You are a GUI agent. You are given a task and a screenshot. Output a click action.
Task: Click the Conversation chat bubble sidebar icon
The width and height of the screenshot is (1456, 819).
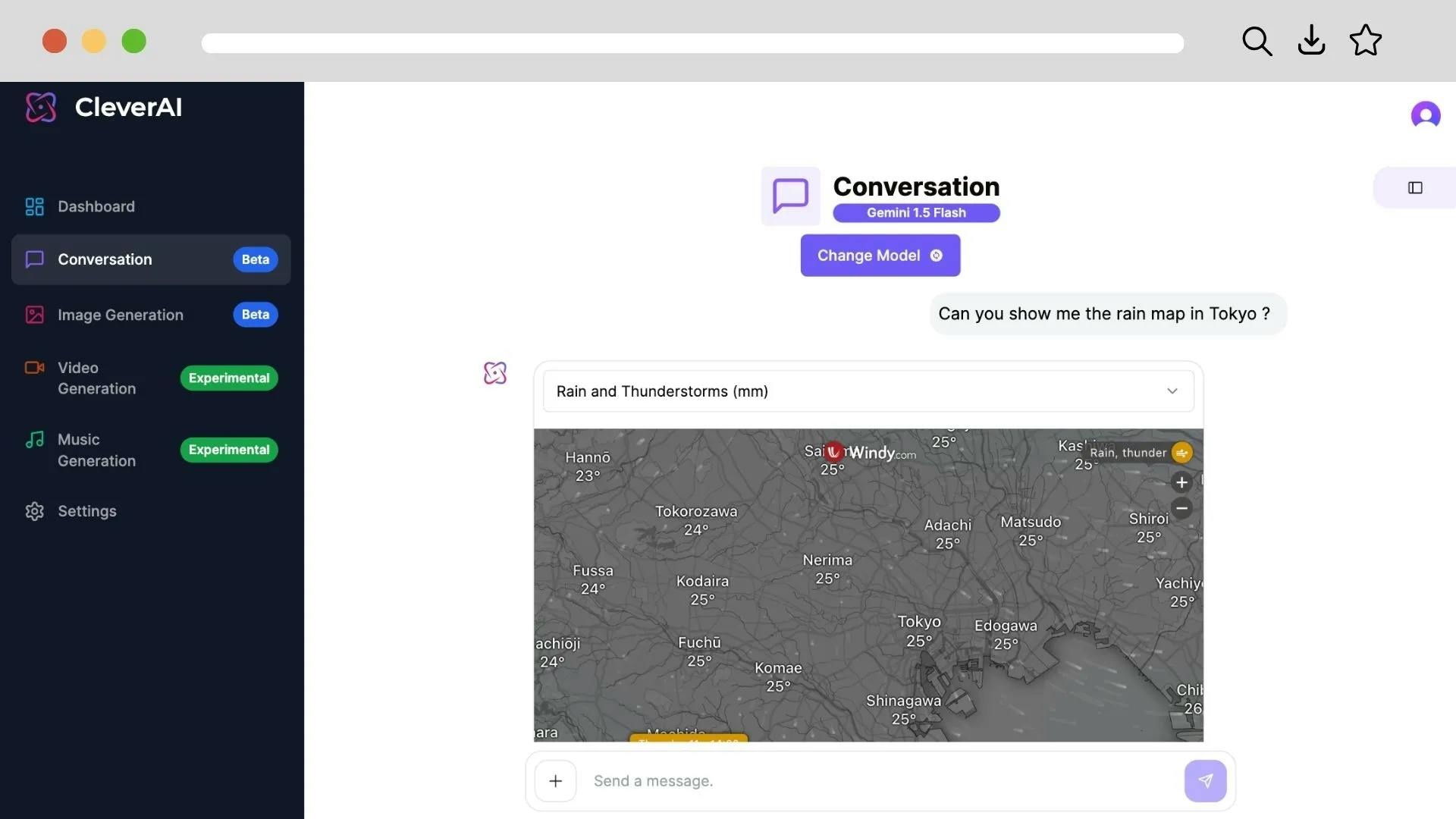34,259
